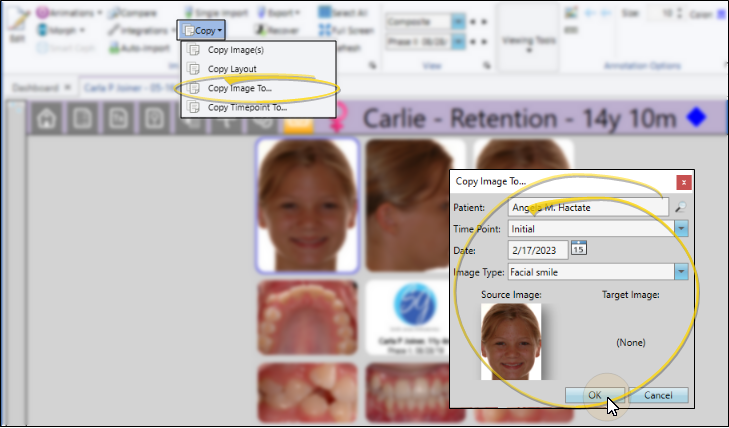Switch to the Dashboard tab
Screen dimensions: 729x428
click(x=35, y=87)
